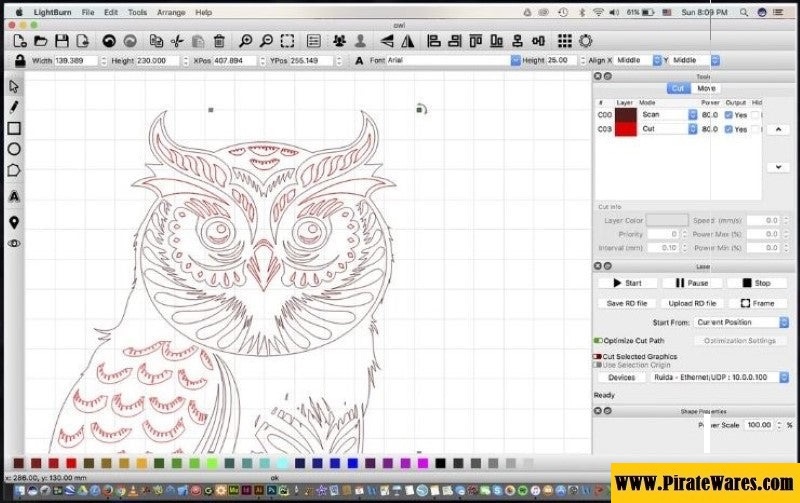Click the scissors Cut icon
This screenshot has height=503, width=800.
pos(177,41)
